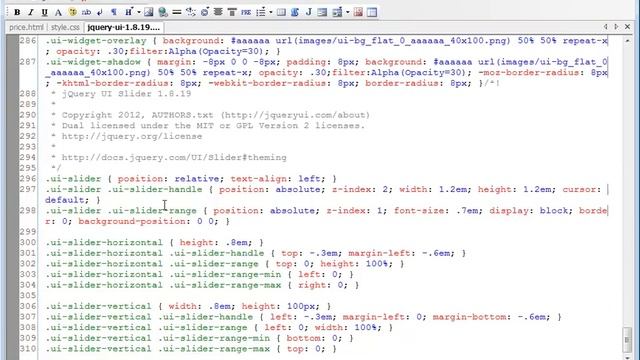Insert a center alignment tag icon

tap(218, 12)
